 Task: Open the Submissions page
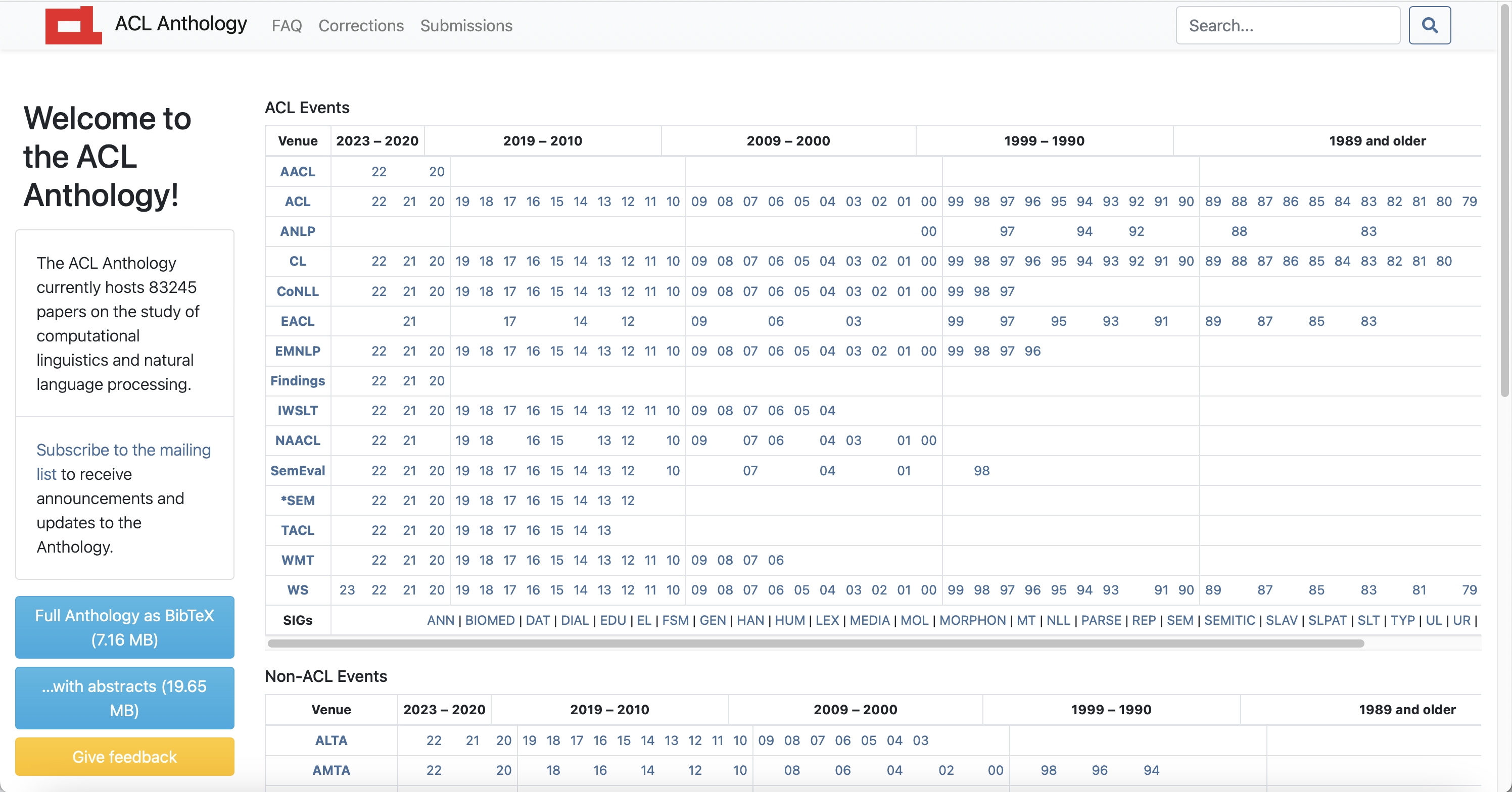pos(466,26)
